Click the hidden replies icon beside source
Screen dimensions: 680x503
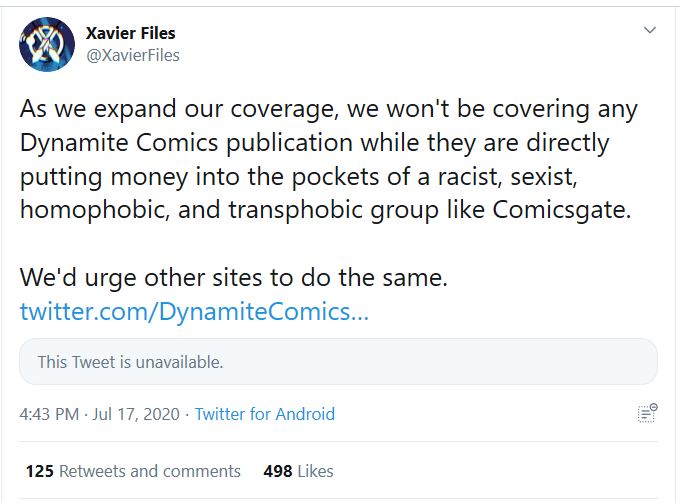[647, 413]
